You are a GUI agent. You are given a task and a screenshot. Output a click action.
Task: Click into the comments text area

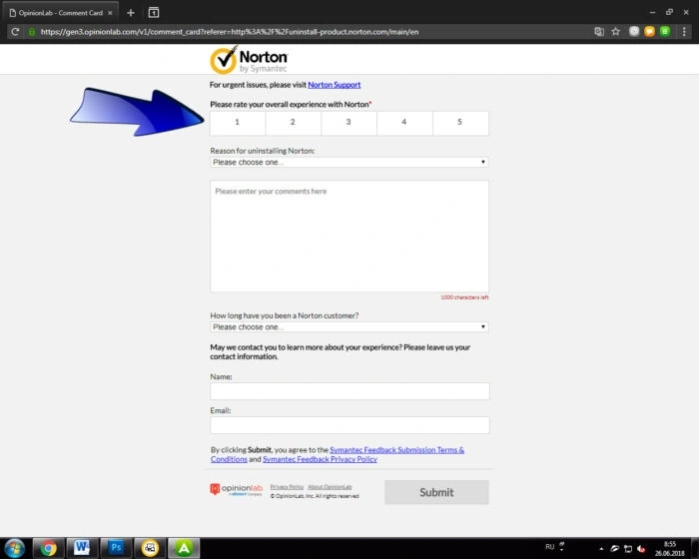(x=349, y=236)
